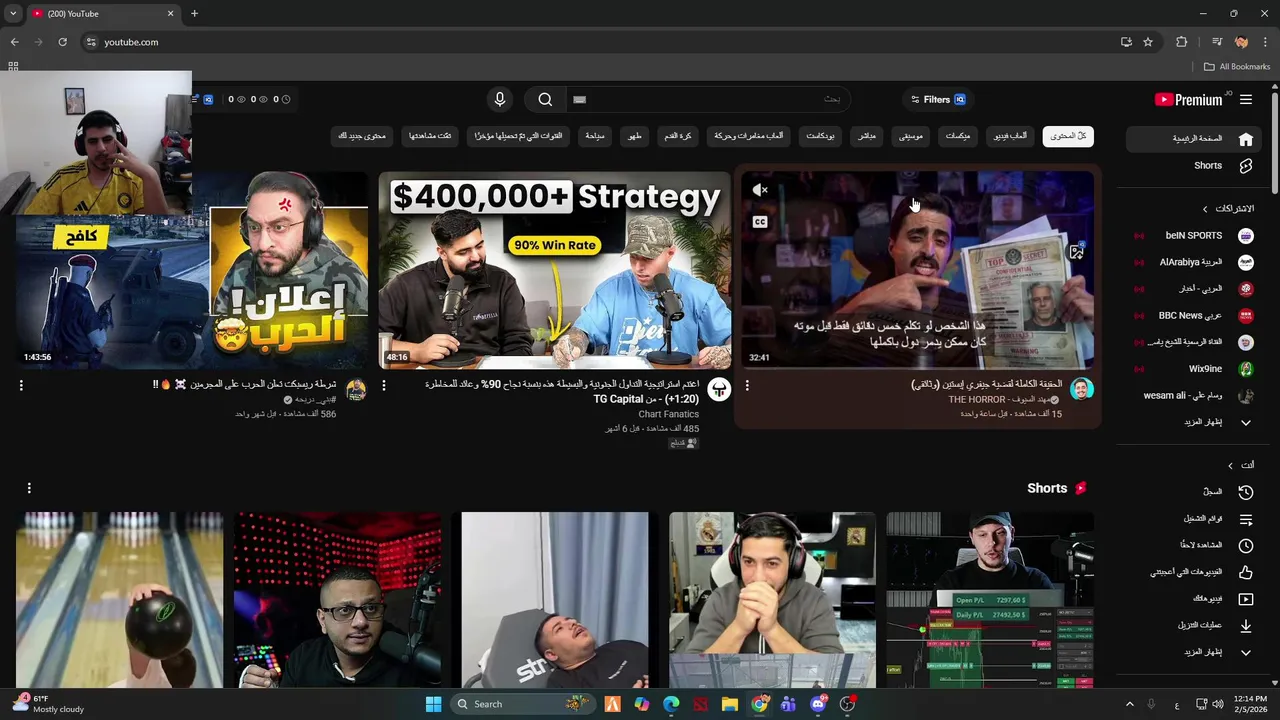Open All Bookmarks folder
Screen dimensions: 1280x720
pos(1237,67)
